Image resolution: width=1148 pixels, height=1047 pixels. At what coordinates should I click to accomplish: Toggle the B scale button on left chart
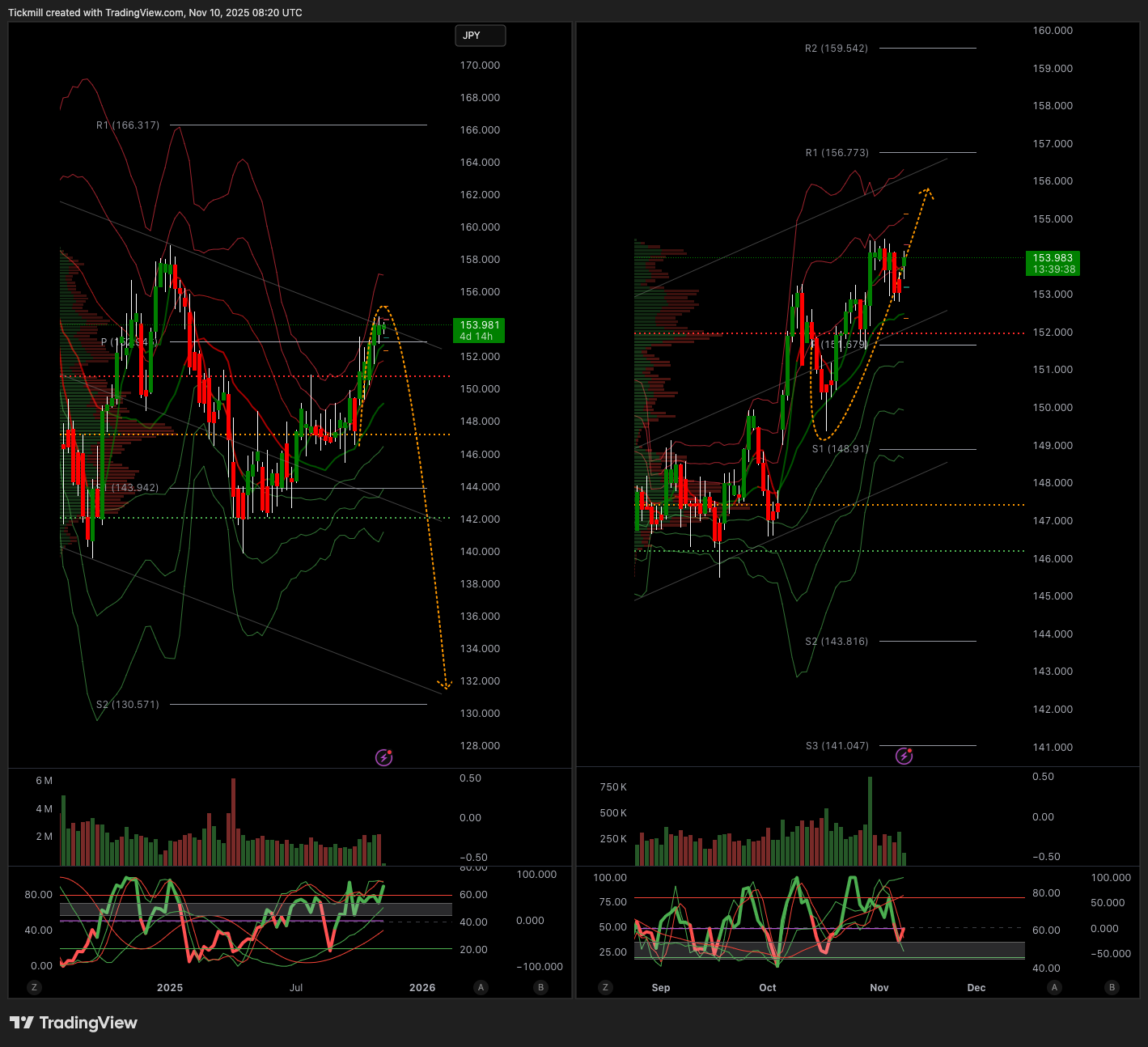[540, 987]
